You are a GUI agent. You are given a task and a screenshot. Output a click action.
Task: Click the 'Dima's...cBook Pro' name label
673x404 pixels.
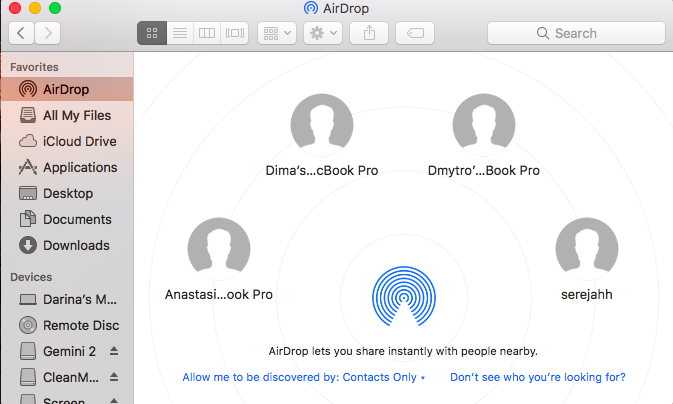(x=322, y=171)
